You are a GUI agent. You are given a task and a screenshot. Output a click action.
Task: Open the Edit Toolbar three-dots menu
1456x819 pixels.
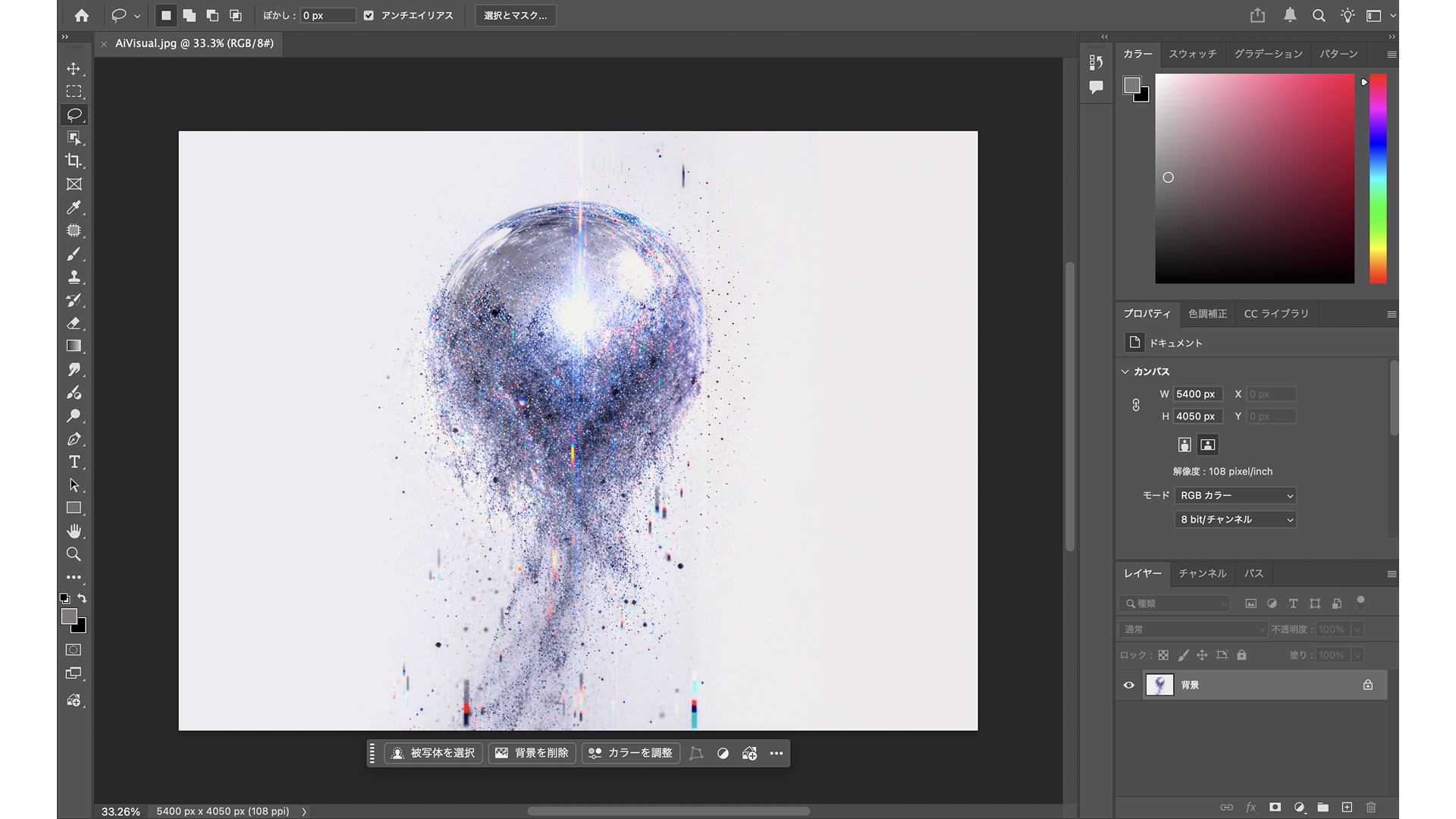click(74, 577)
